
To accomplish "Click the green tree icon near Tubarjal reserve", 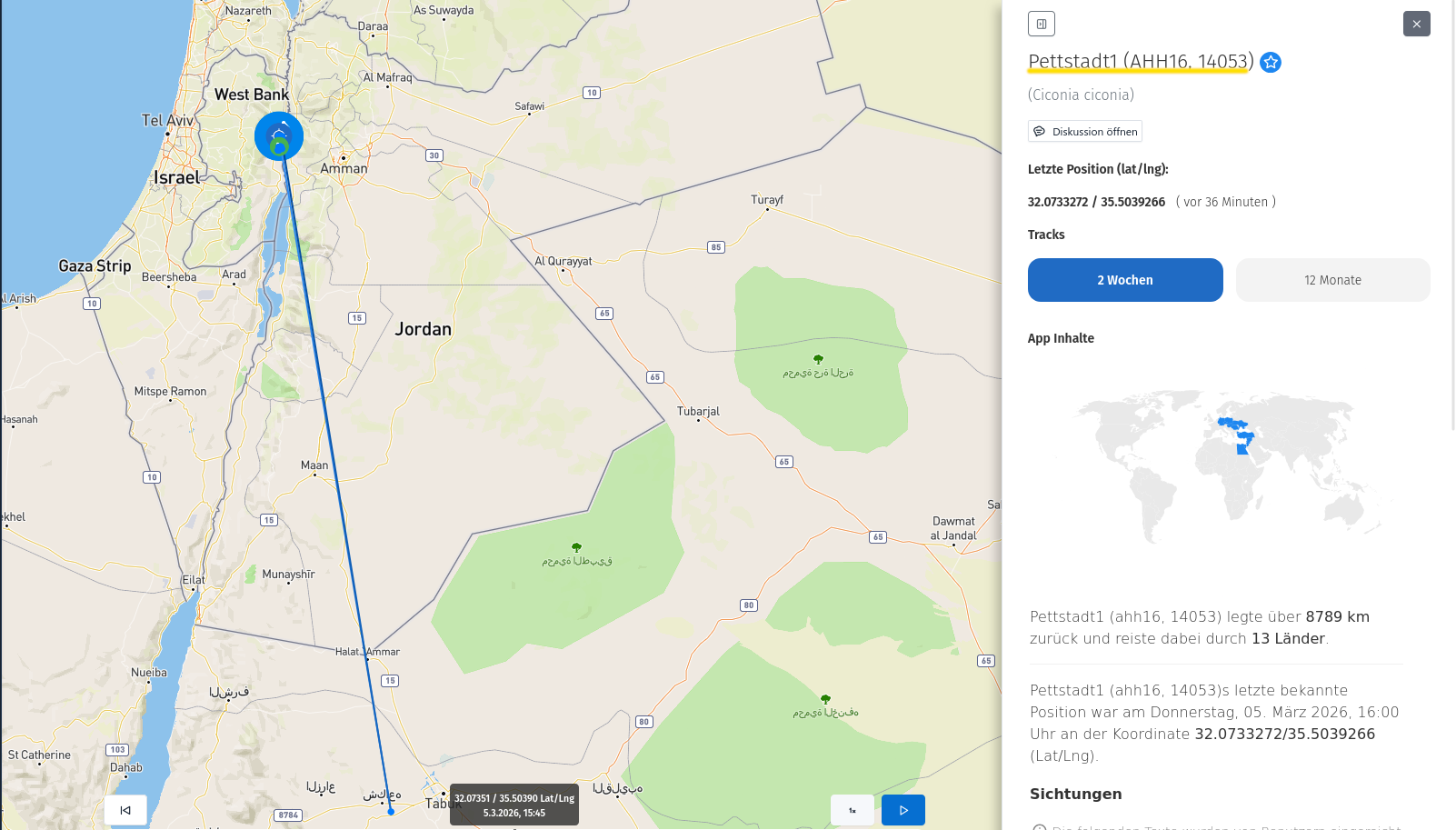I will coord(818,359).
